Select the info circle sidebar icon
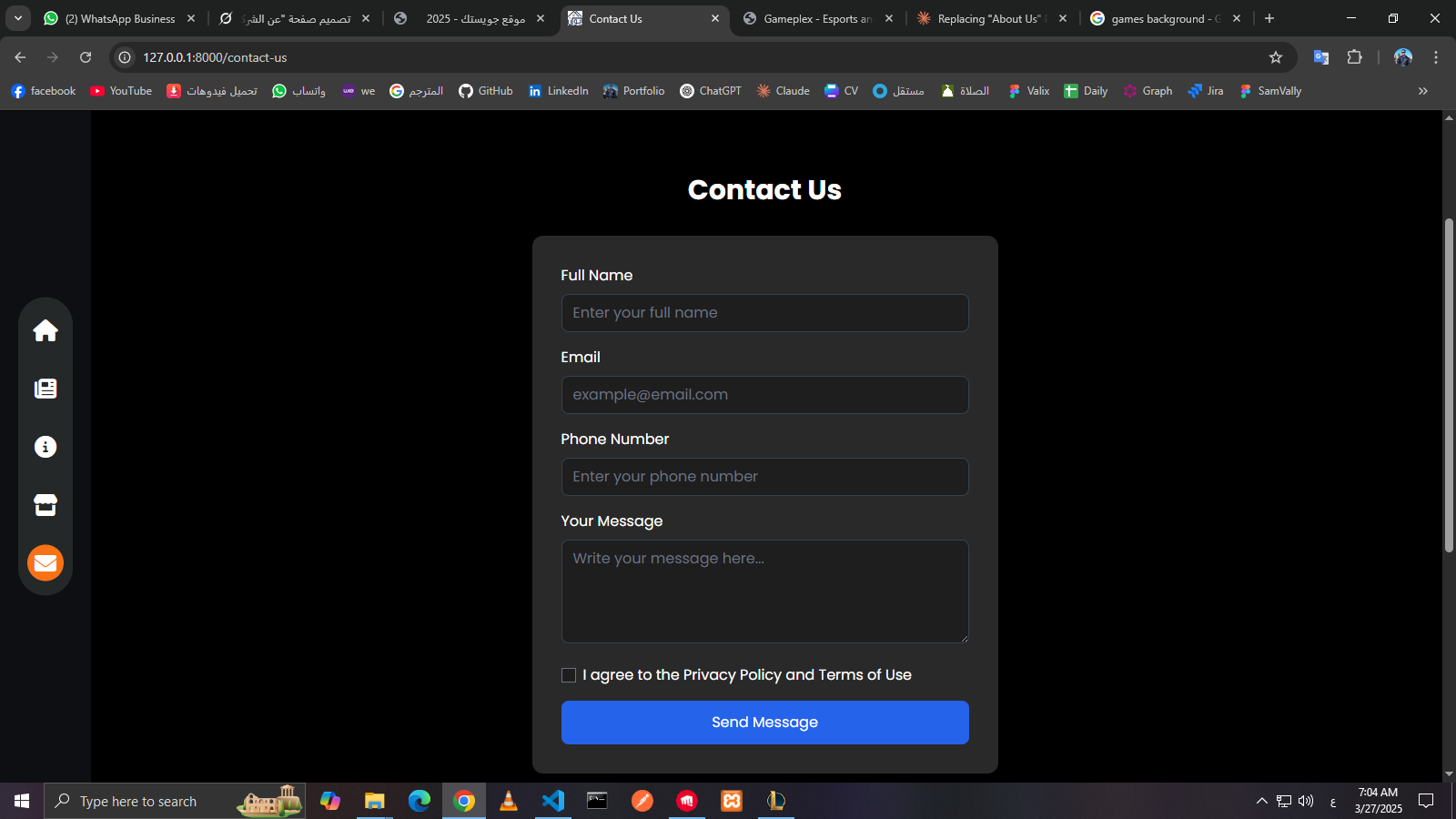The image size is (1456, 819). (45, 447)
